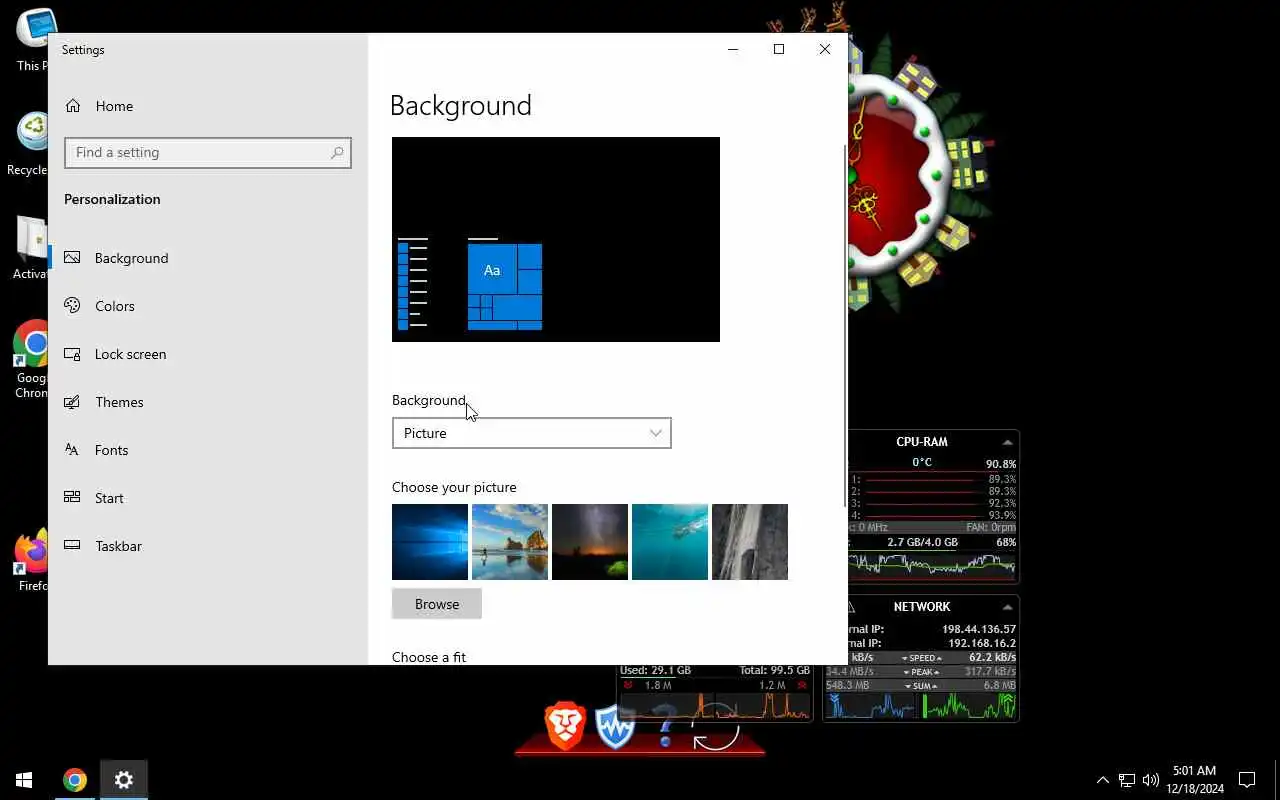Screen dimensions: 1280x800
Task: Open Chrome from the taskbar
Action: [75, 780]
